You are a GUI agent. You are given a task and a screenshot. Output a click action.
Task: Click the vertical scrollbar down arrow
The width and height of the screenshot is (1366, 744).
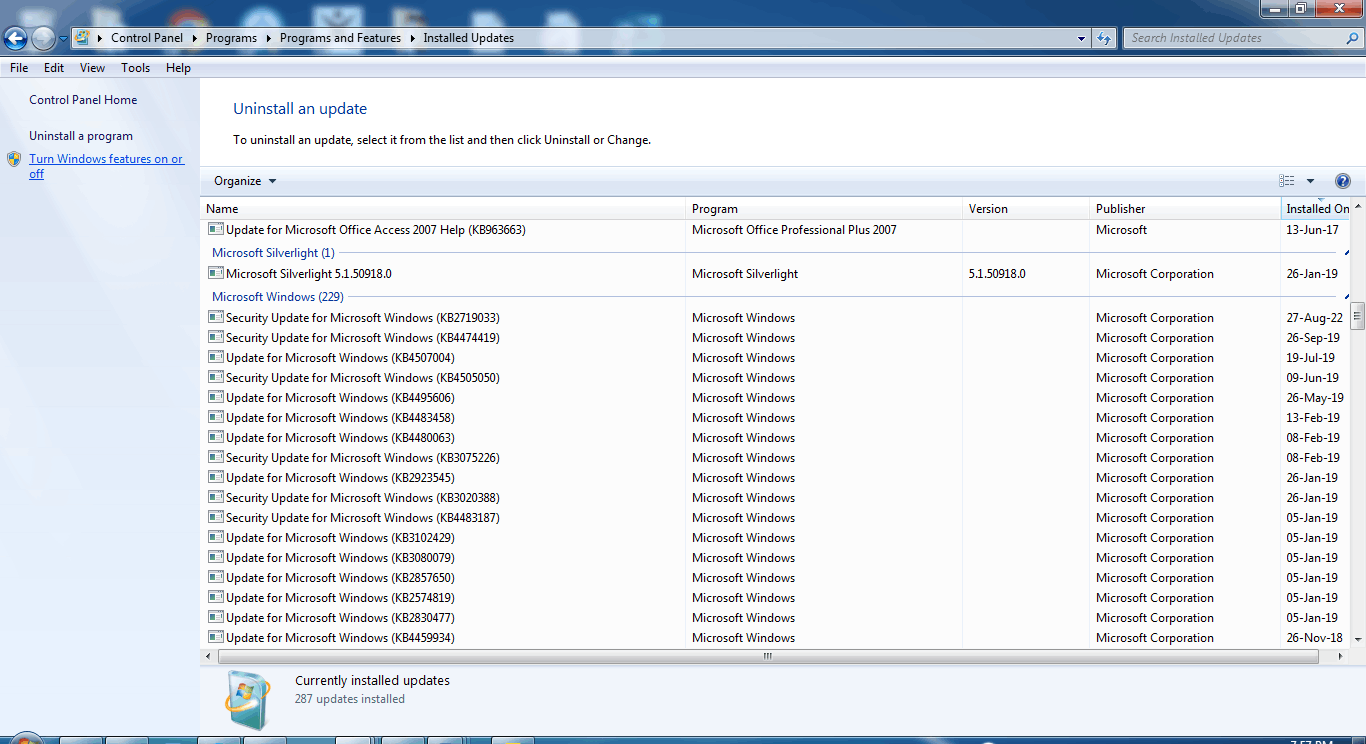pyautogui.click(x=1357, y=638)
